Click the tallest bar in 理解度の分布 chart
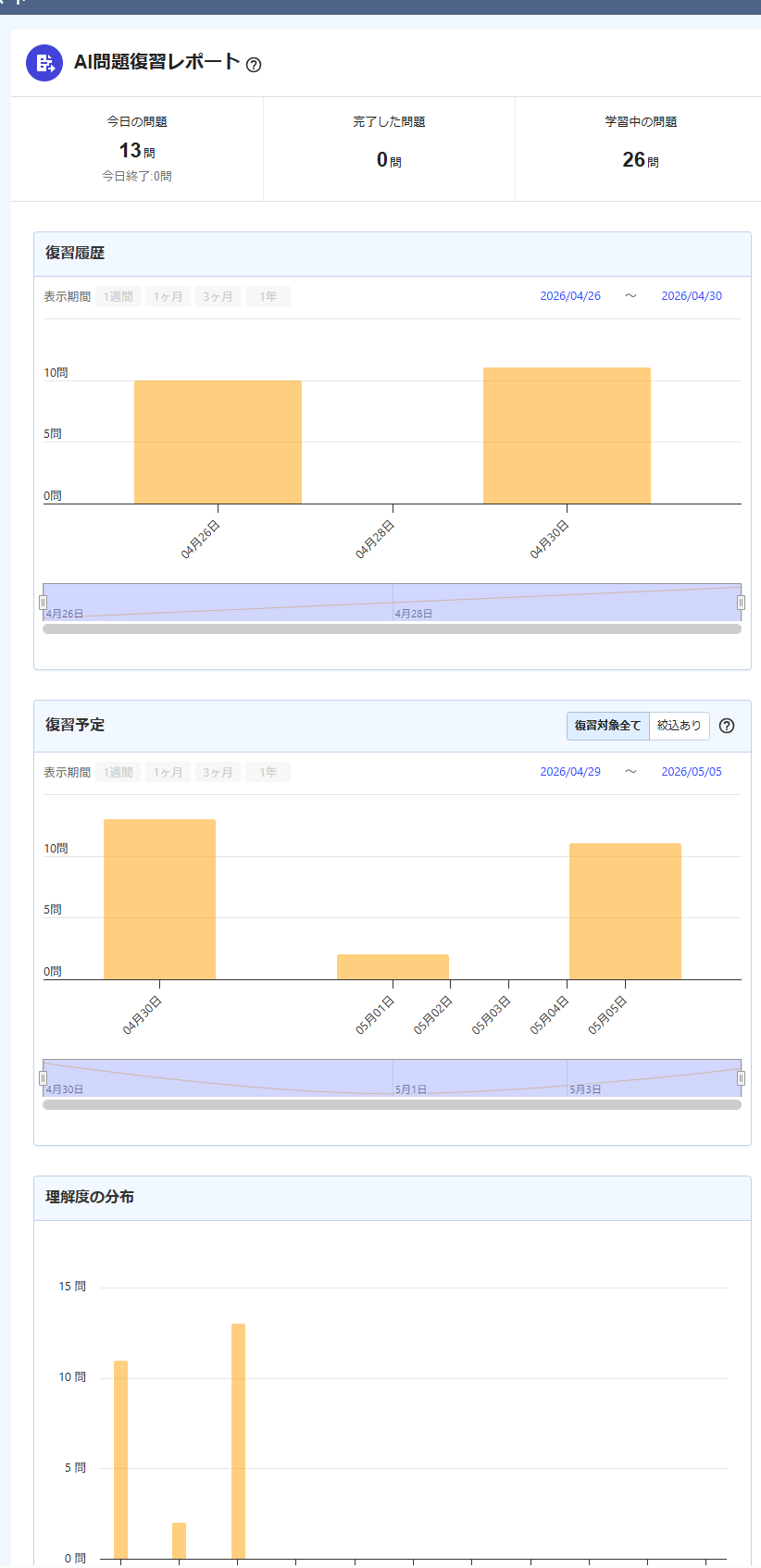 click(x=238, y=1441)
